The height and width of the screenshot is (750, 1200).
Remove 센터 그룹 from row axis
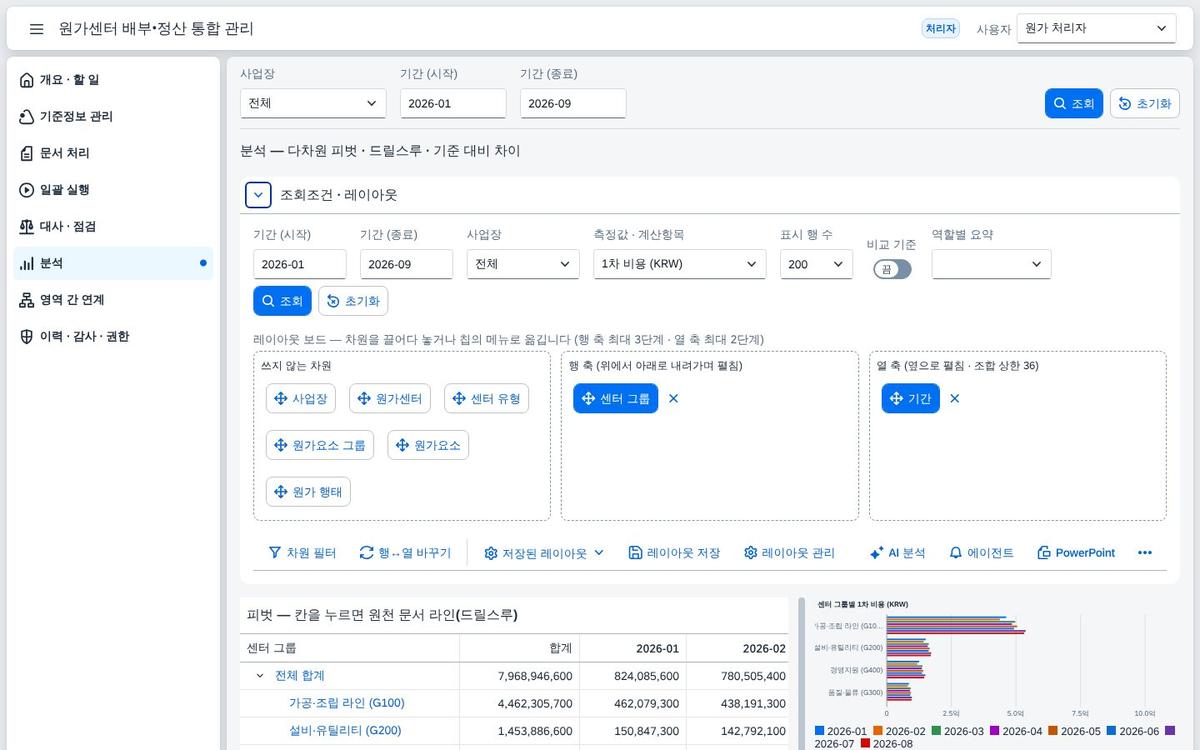point(673,398)
